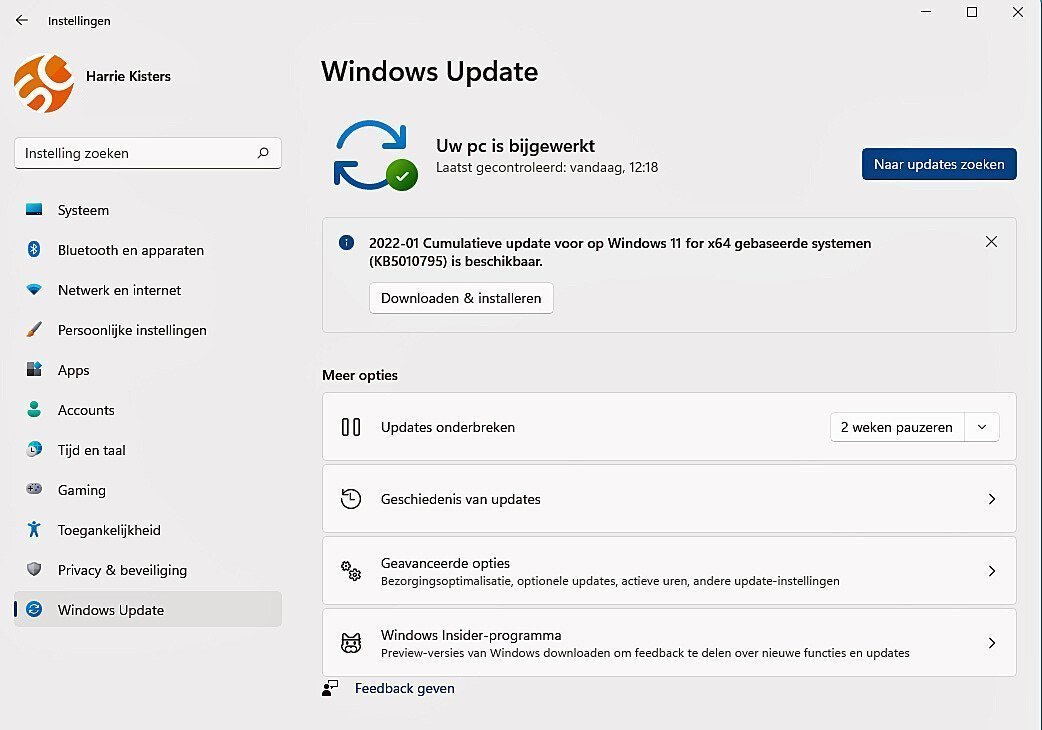
Task: Click the search magnifier icon
Action: tap(263, 153)
